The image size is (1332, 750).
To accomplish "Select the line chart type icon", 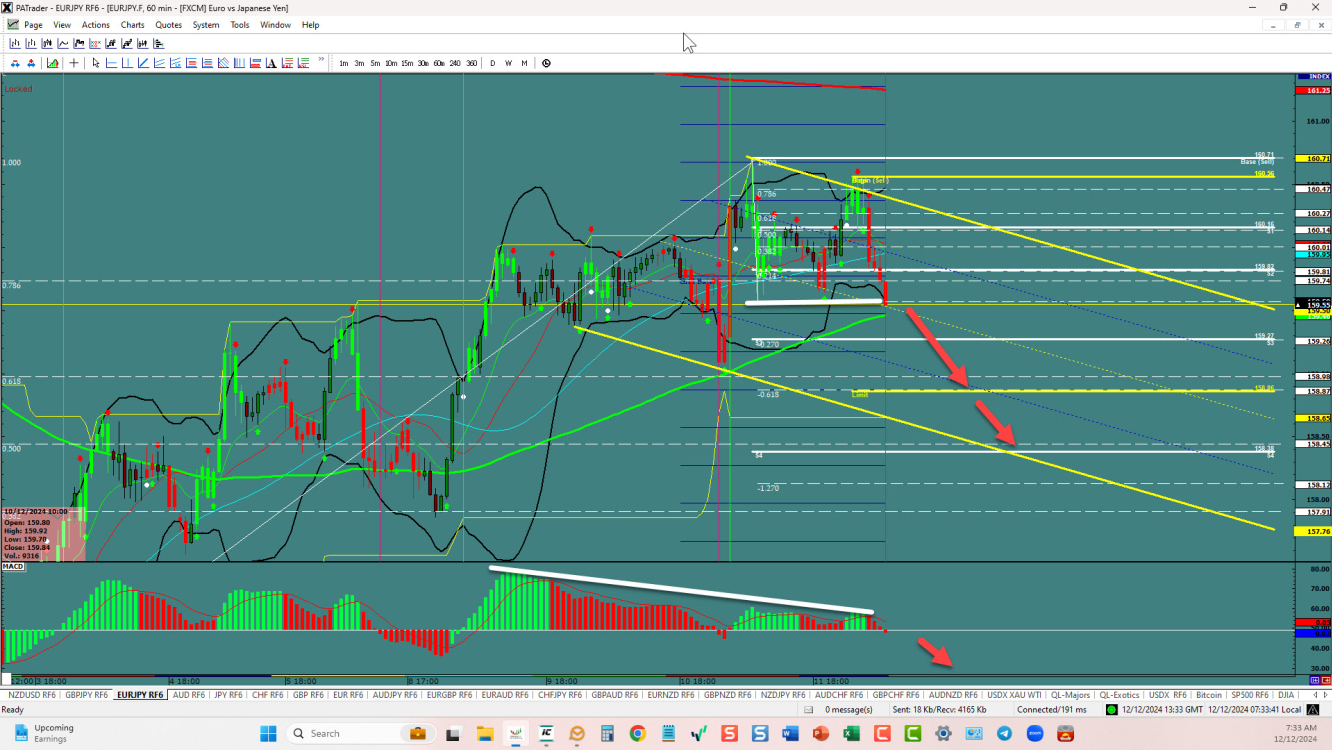I will tap(63, 43).
